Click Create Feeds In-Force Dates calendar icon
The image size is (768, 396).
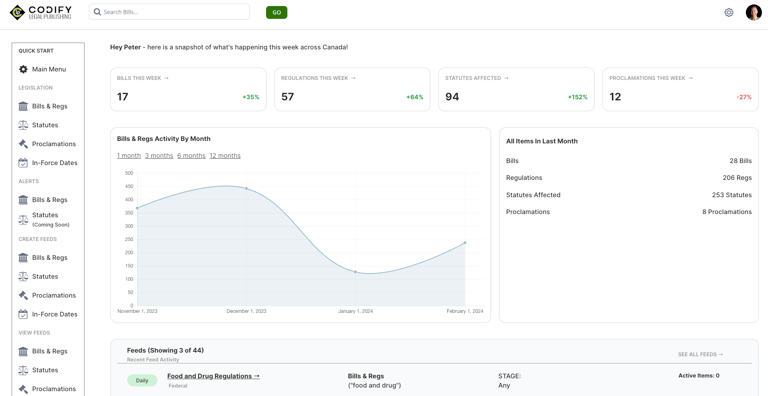[x=23, y=314]
